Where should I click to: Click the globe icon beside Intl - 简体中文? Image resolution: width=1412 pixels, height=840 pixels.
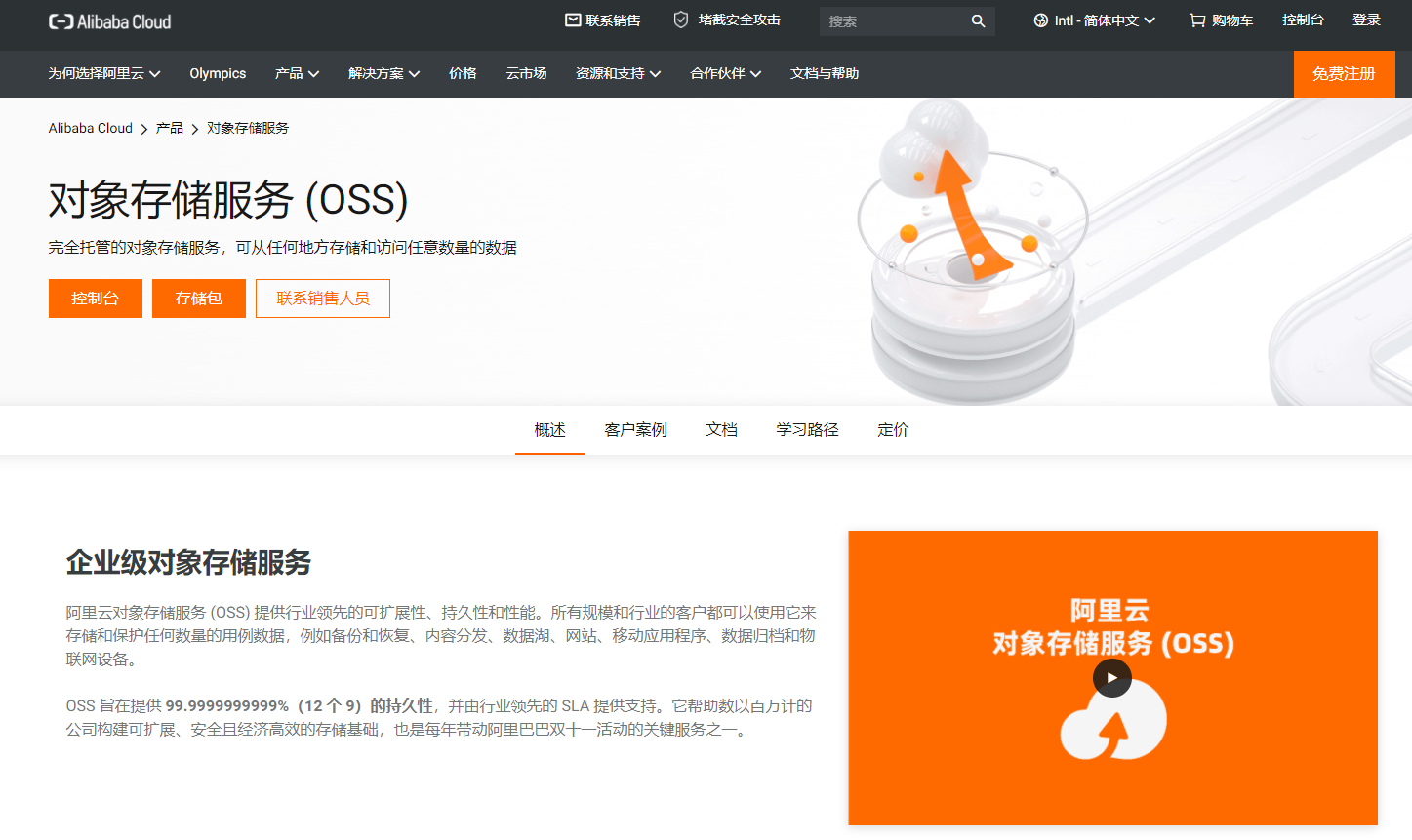[x=1041, y=20]
